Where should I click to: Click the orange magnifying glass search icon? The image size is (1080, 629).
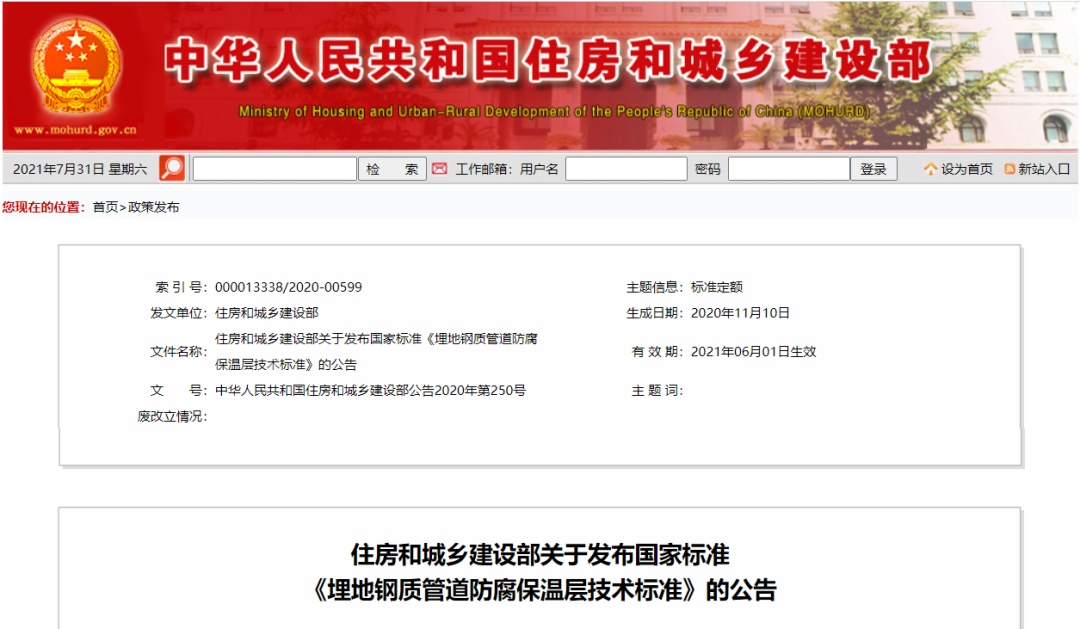pos(172,169)
